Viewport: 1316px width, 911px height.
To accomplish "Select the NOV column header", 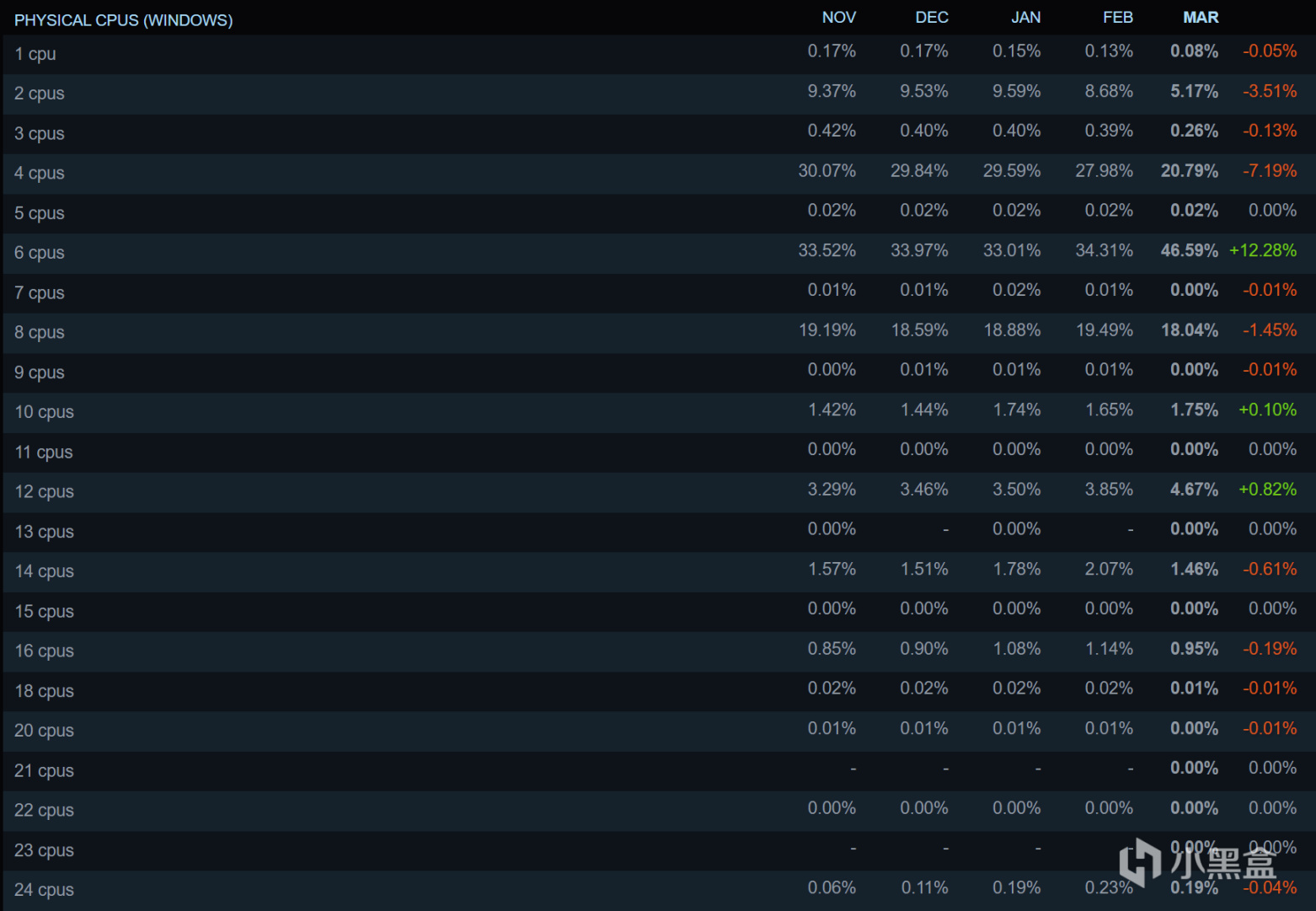I will 838,18.
